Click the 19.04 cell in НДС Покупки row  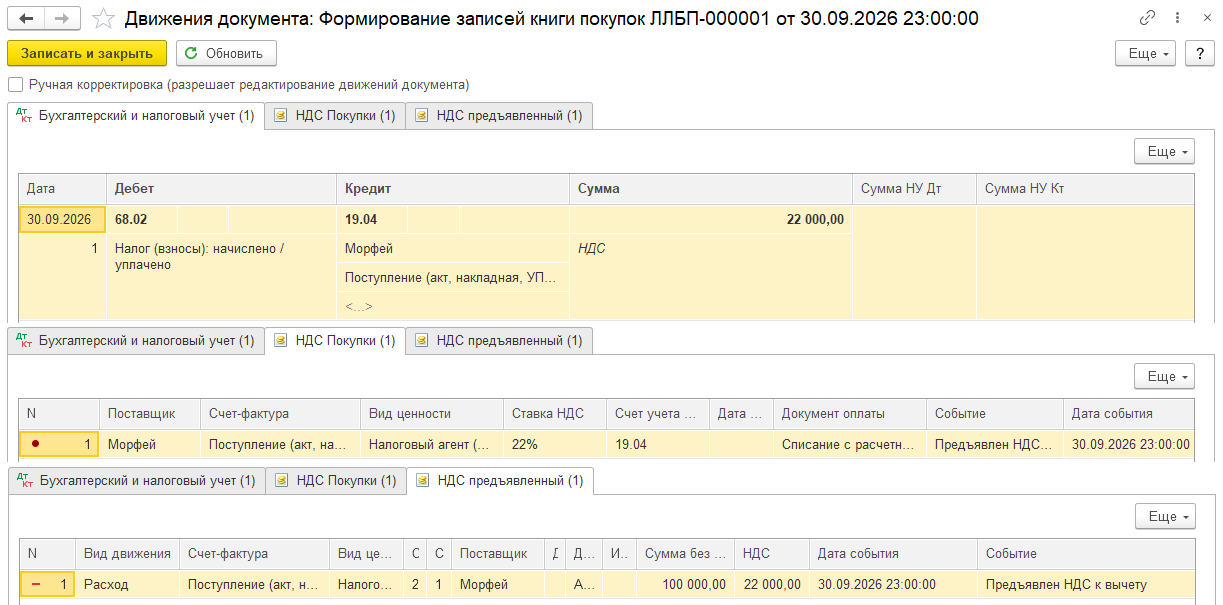tap(657, 444)
